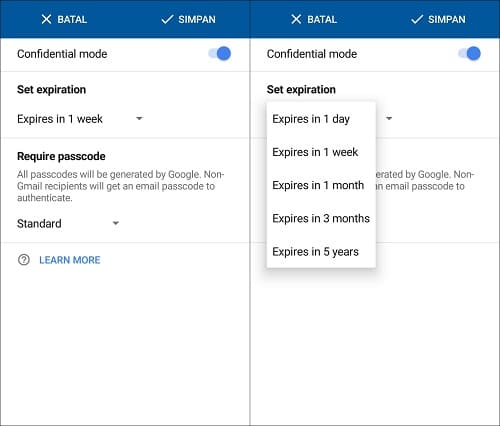
Task: Click the arrow next to Standard
Action: click(116, 223)
